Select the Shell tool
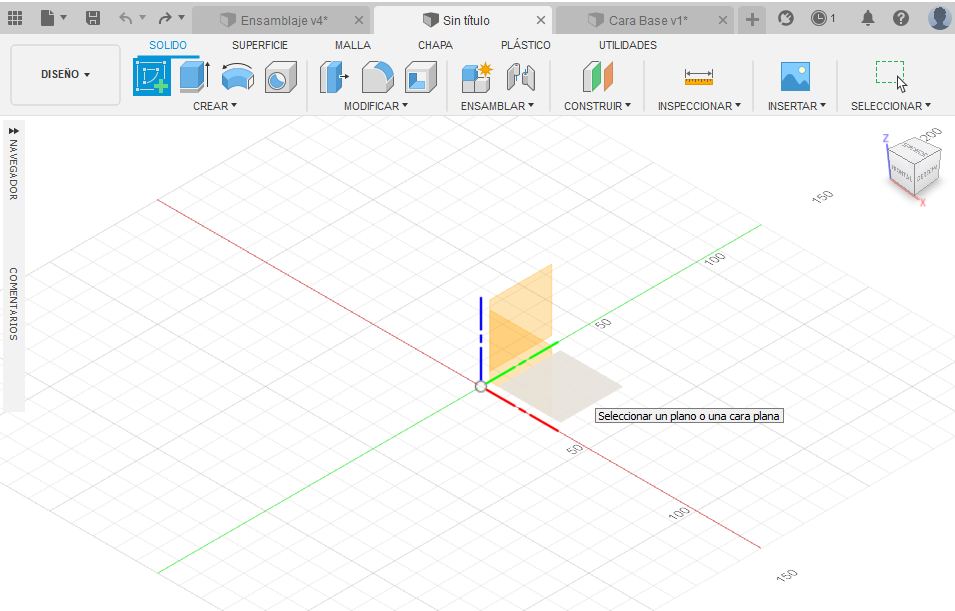The width and height of the screenshot is (955, 611). pyautogui.click(x=421, y=77)
